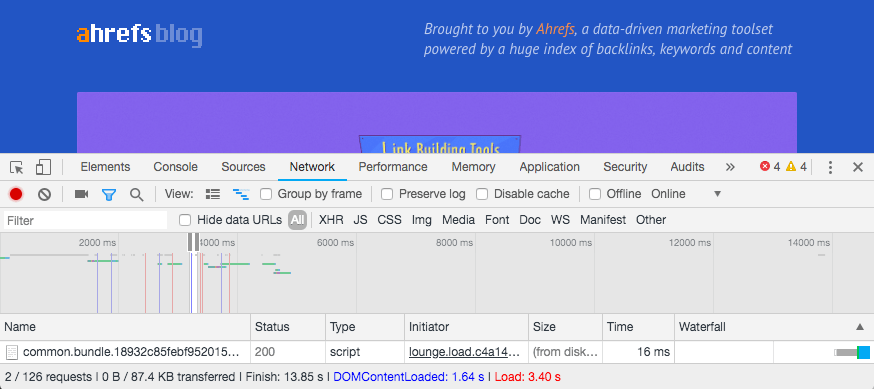
Task: Sort by the Status column header
Action: pyautogui.click(x=288, y=327)
